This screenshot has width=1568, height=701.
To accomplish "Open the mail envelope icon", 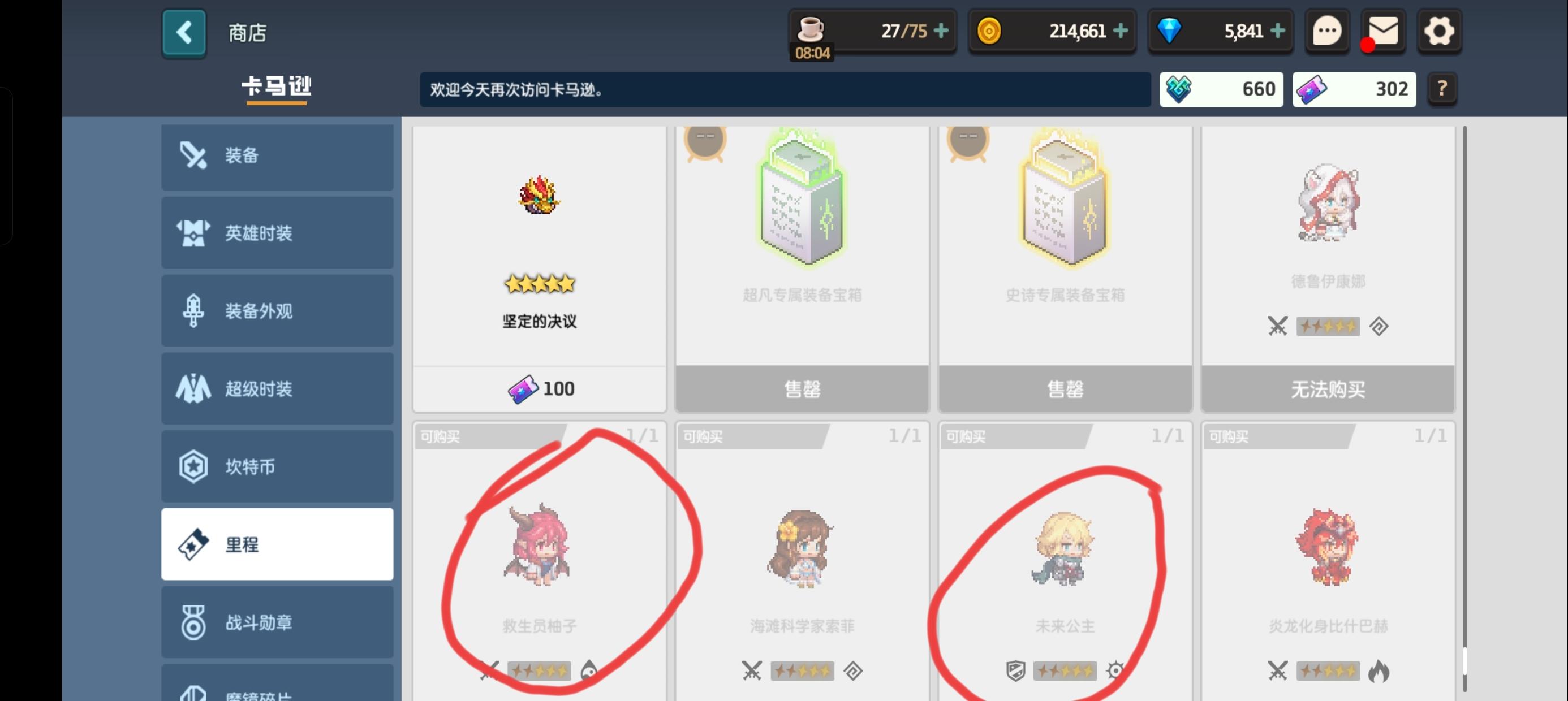I will (x=1383, y=31).
